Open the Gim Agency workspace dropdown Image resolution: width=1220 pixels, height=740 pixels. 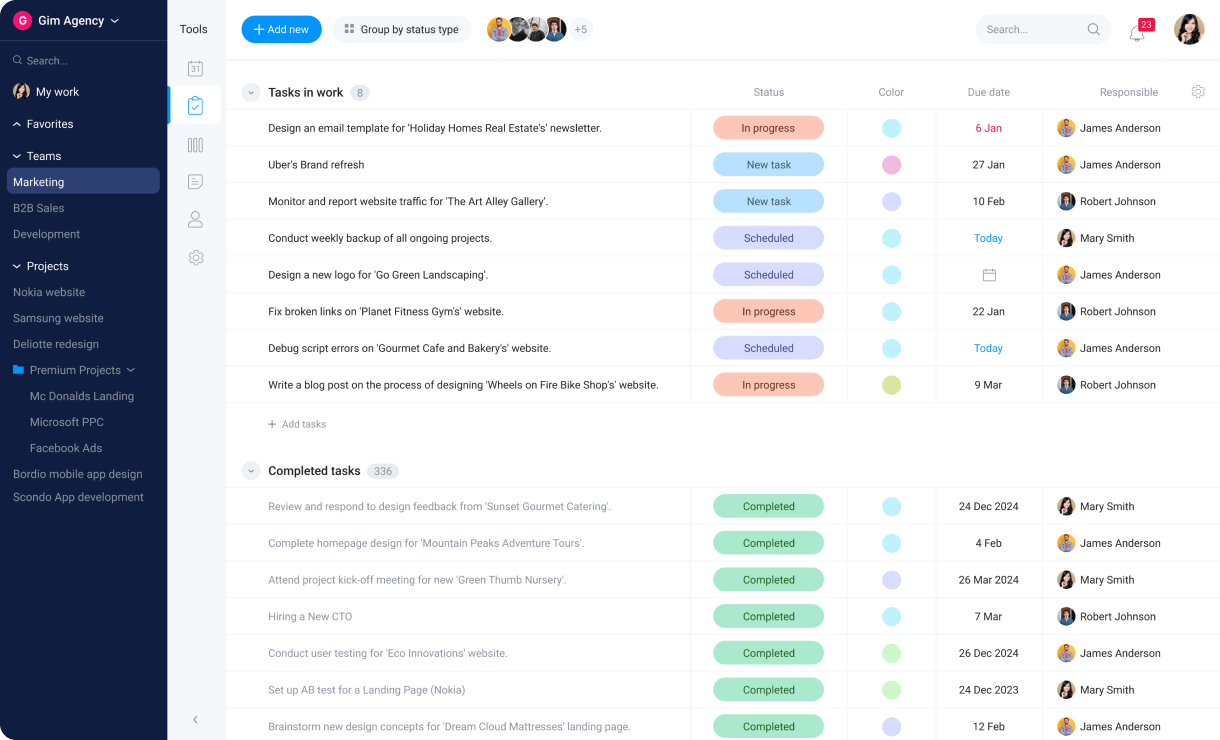70,20
